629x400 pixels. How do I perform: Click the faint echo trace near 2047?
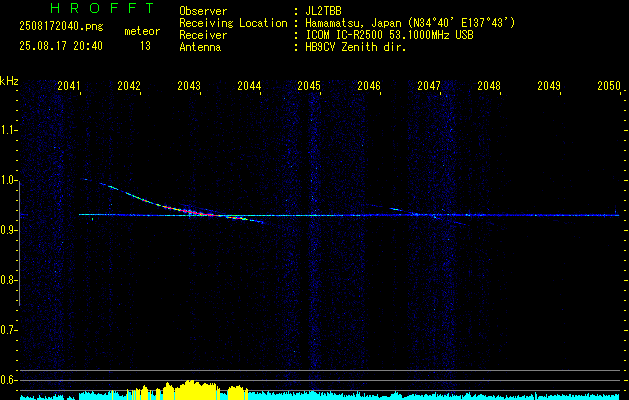click(x=429, y=217)
